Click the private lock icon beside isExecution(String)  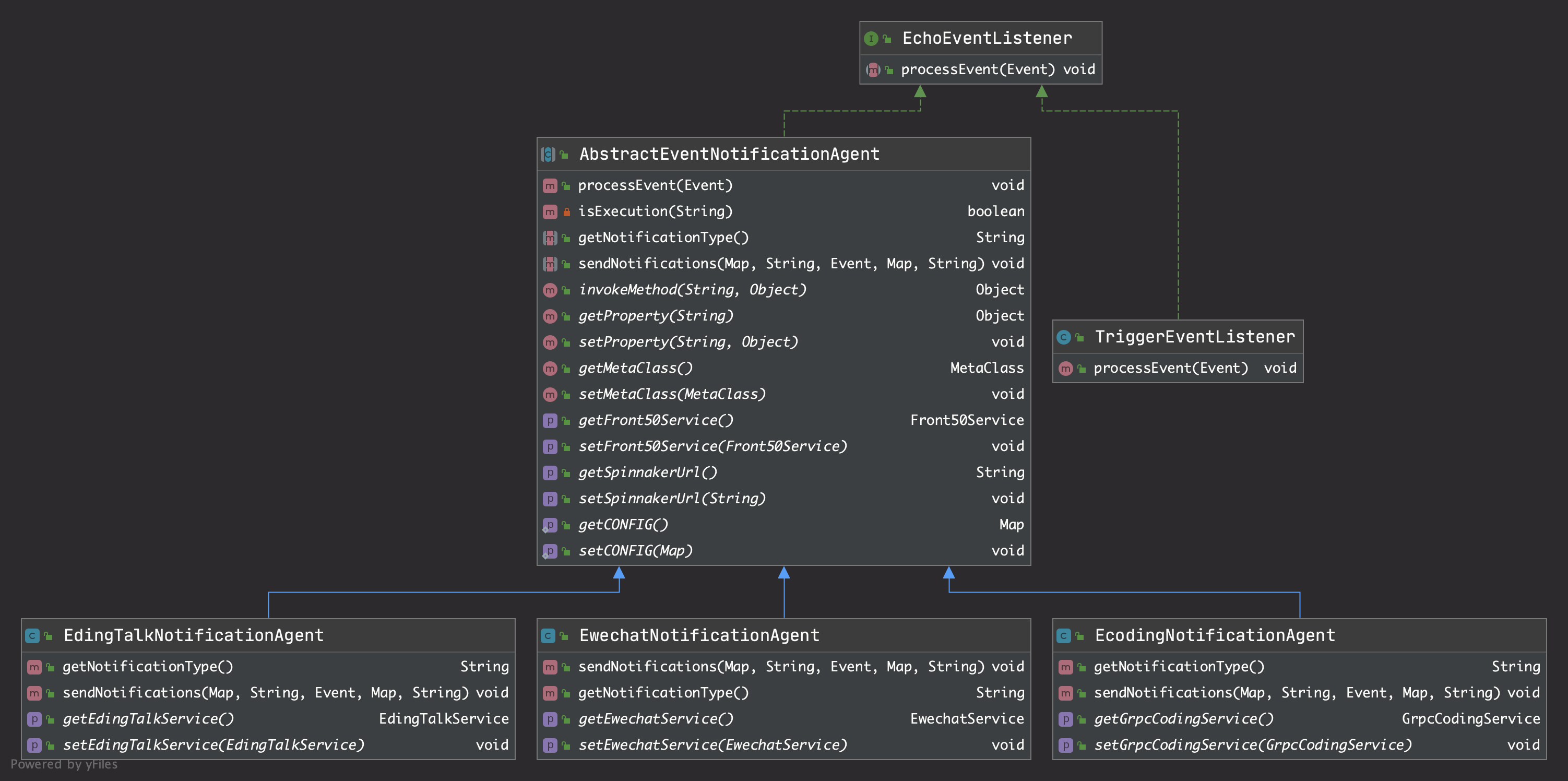tap(567, 212)
